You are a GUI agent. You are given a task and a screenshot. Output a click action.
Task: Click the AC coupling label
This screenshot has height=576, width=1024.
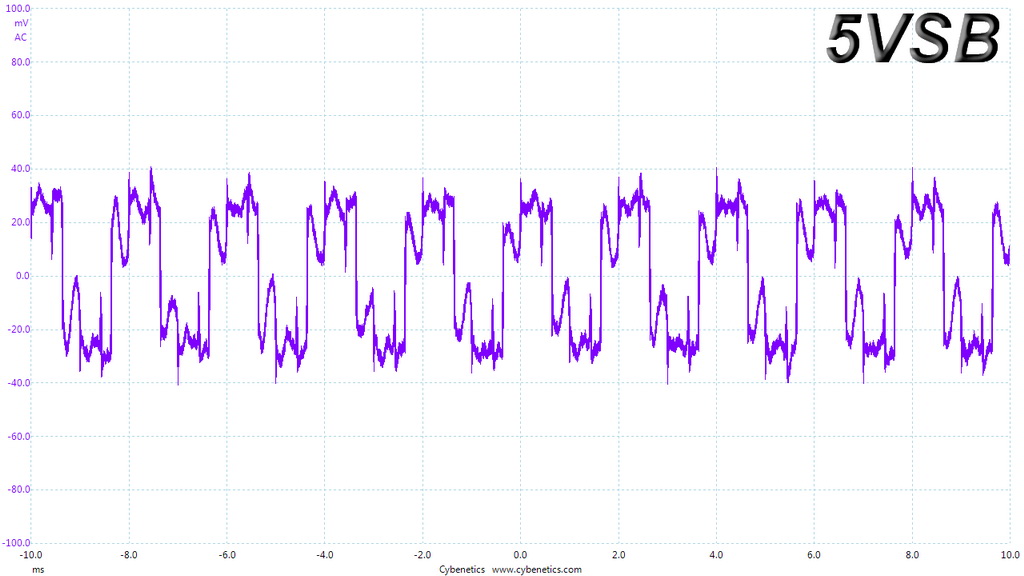click(21, 37)
